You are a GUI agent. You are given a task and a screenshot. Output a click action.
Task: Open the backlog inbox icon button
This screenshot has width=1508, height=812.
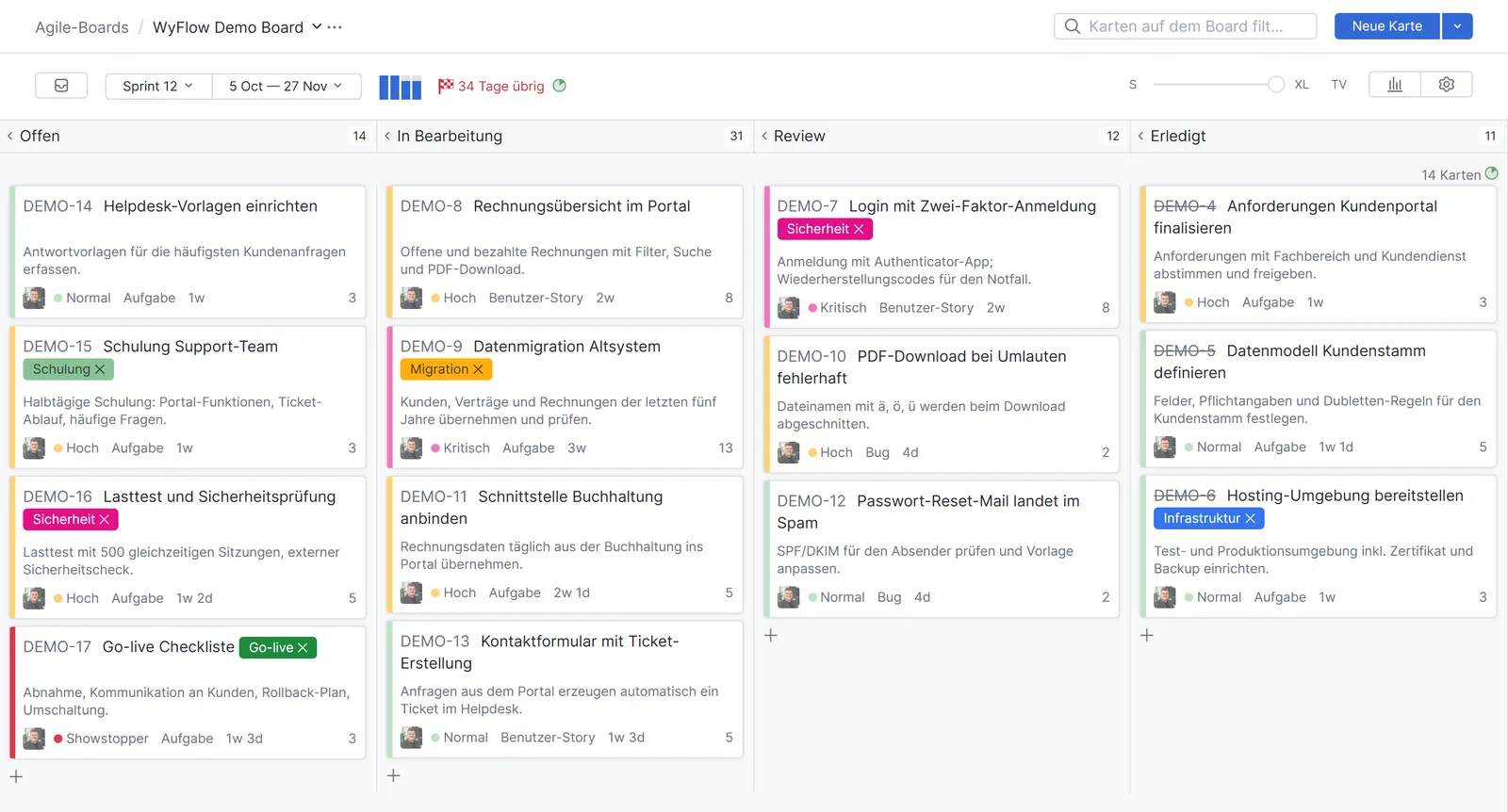click(61, 86)
